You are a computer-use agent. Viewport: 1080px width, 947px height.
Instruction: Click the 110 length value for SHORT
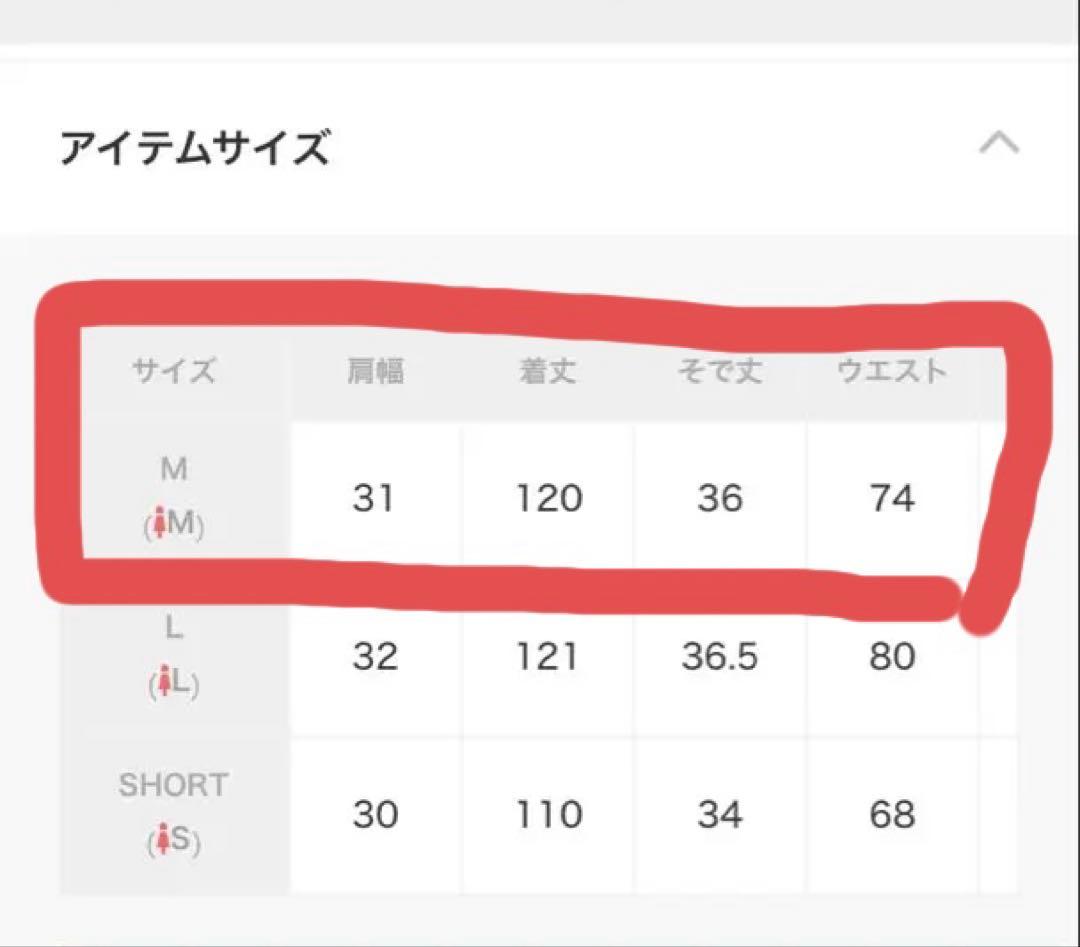549,815
